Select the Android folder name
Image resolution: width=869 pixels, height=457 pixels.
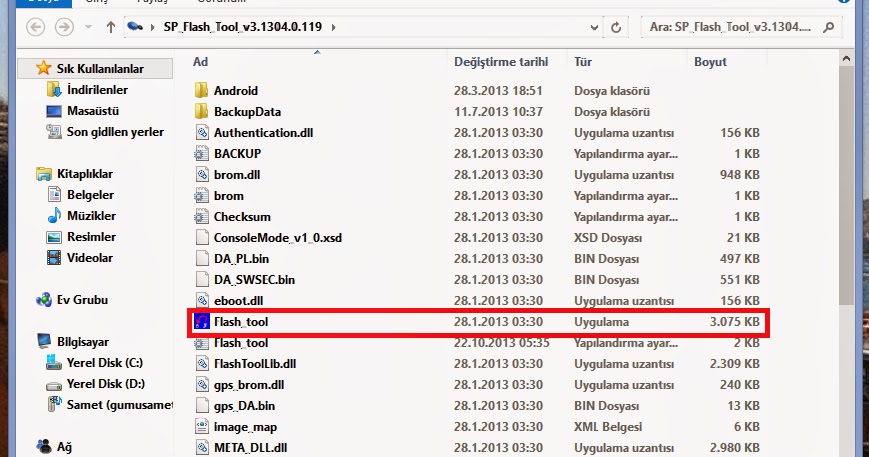point(236,90)
